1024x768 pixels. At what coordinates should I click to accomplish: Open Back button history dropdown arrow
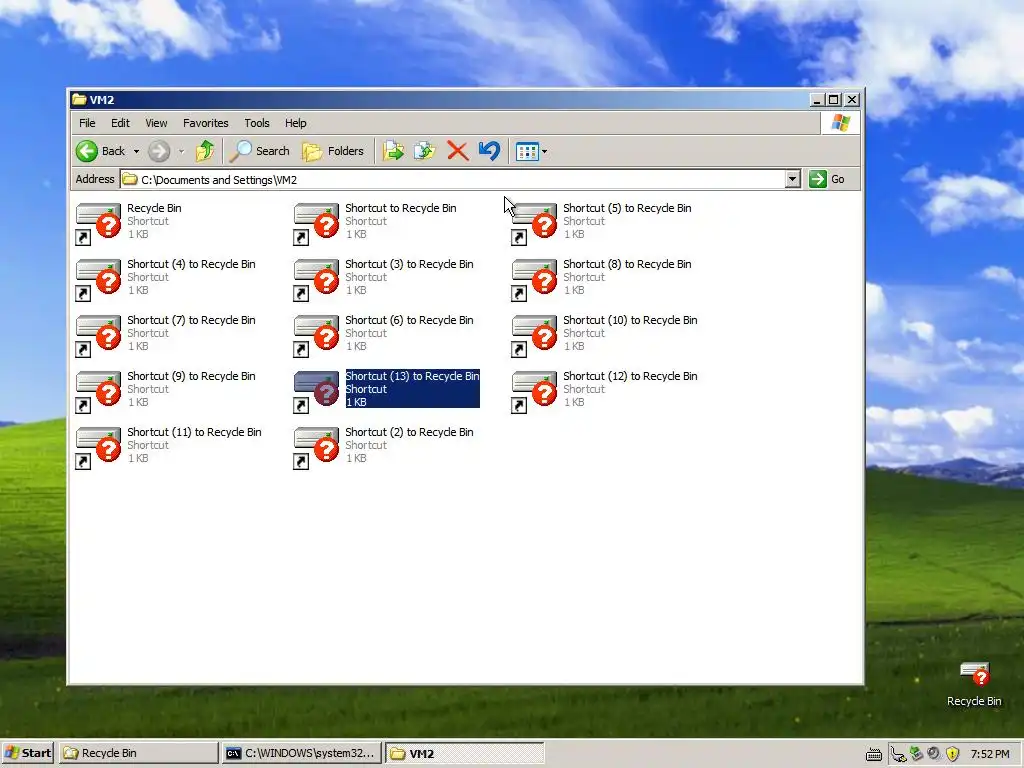pos(136,152)
